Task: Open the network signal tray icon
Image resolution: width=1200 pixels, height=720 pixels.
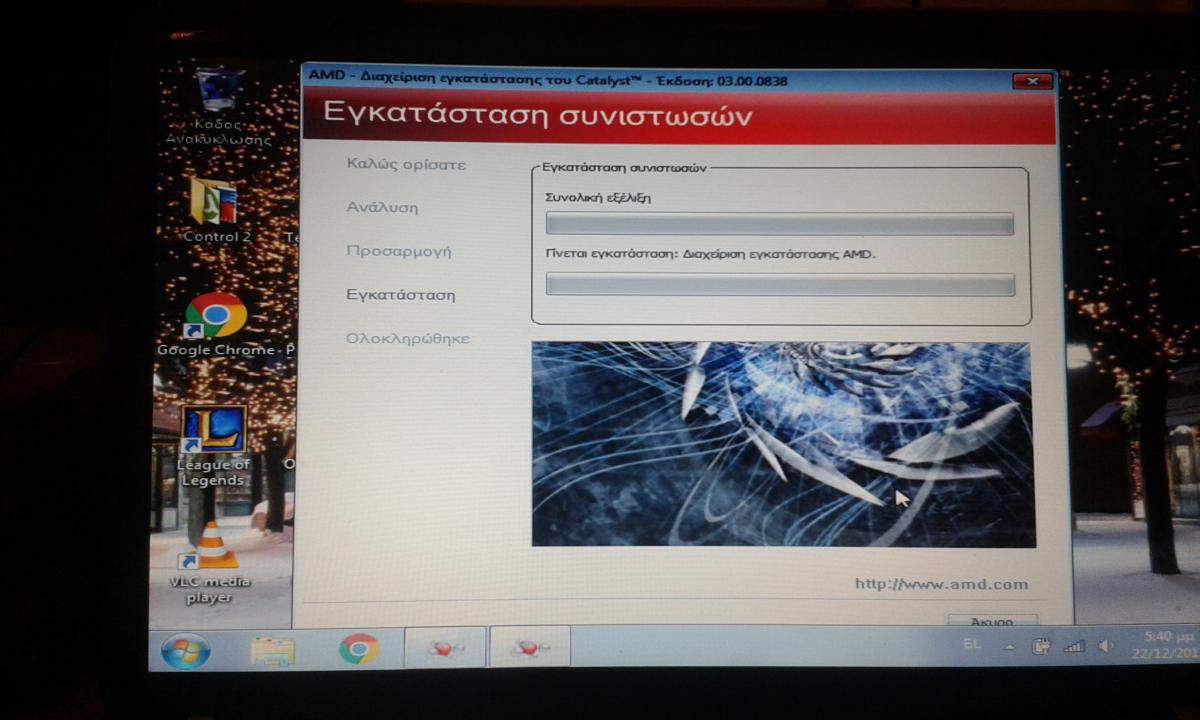Action: (x=1074, y=647)
